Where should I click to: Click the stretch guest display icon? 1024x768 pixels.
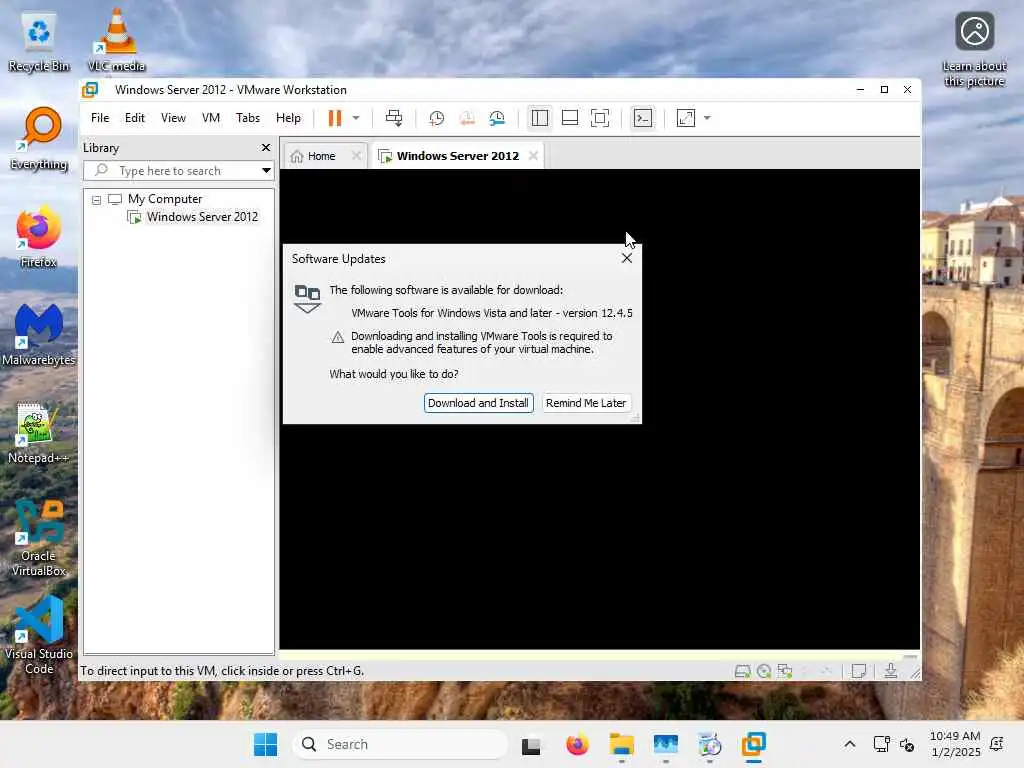coord(686,118)
